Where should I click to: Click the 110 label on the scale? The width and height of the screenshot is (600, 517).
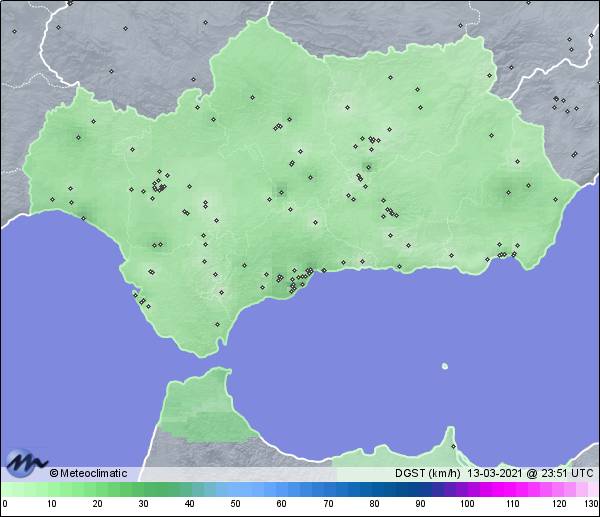click(x=513, y=504)
